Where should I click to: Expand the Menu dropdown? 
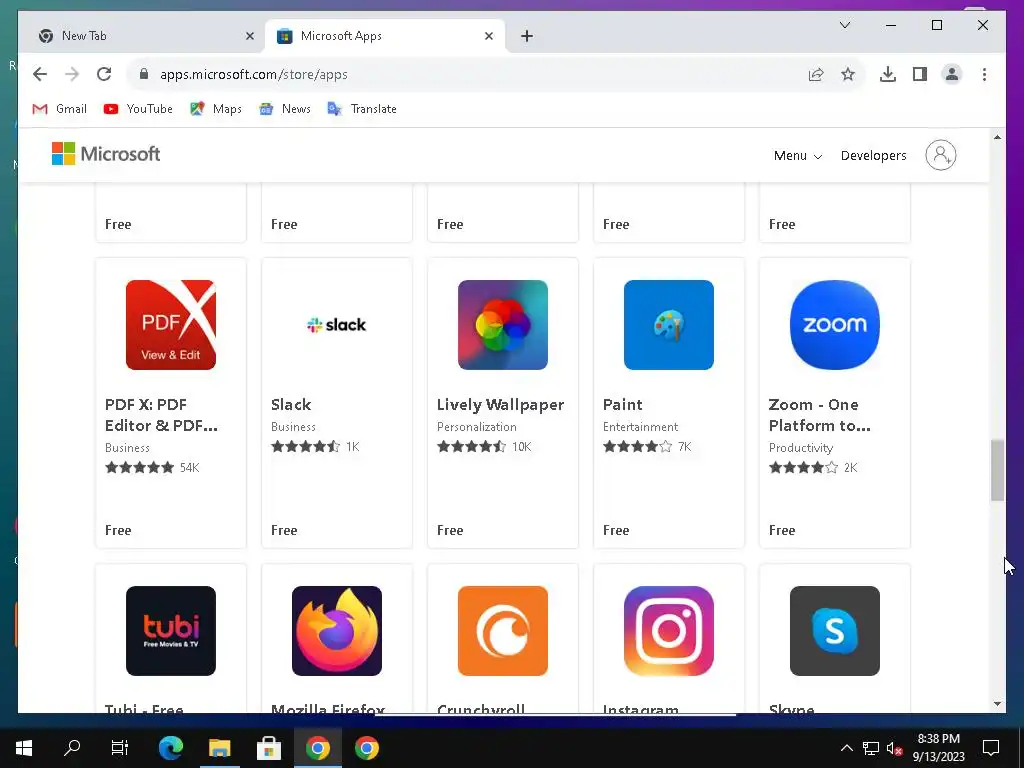(x=797, y=155)
